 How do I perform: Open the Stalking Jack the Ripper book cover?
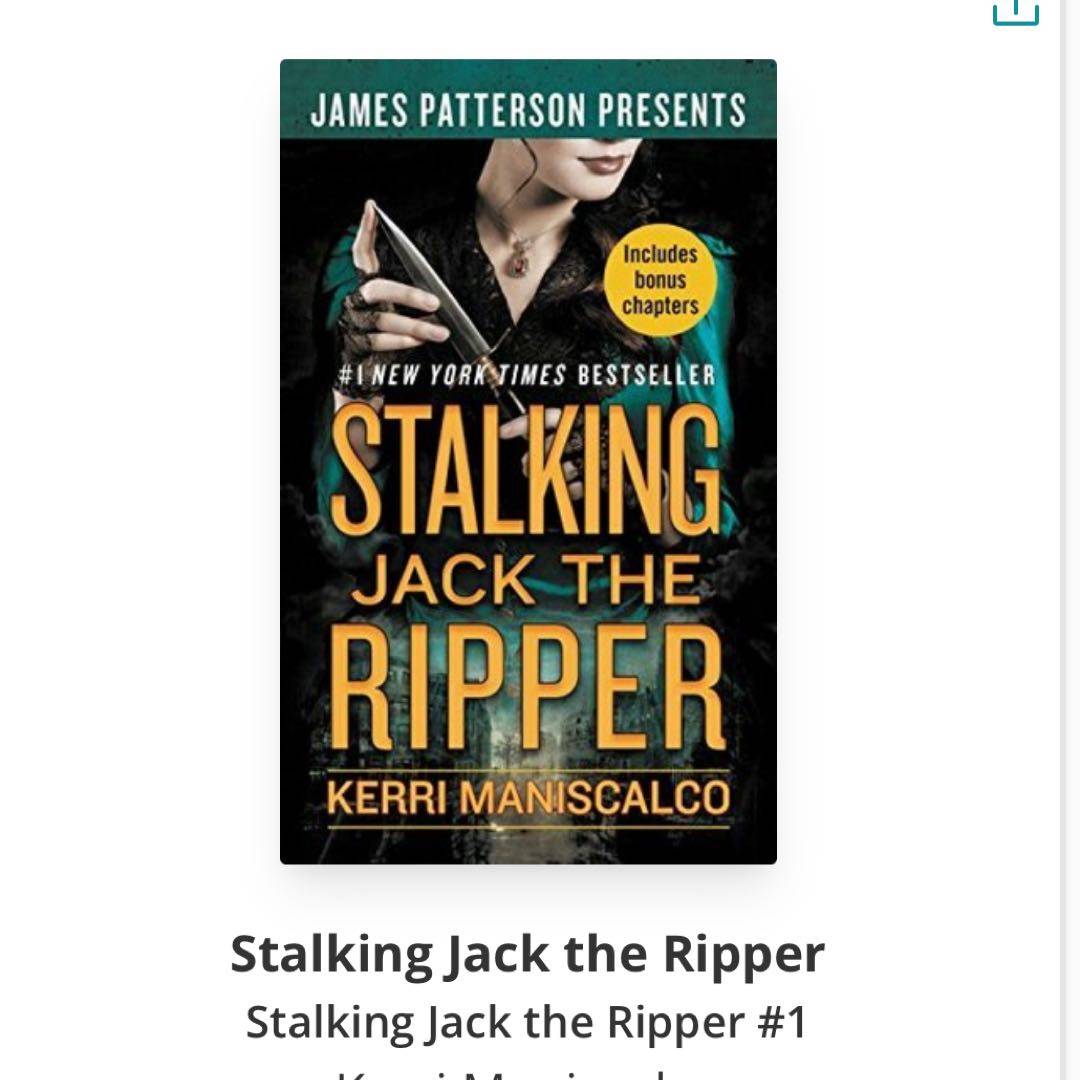pos(528,461)
